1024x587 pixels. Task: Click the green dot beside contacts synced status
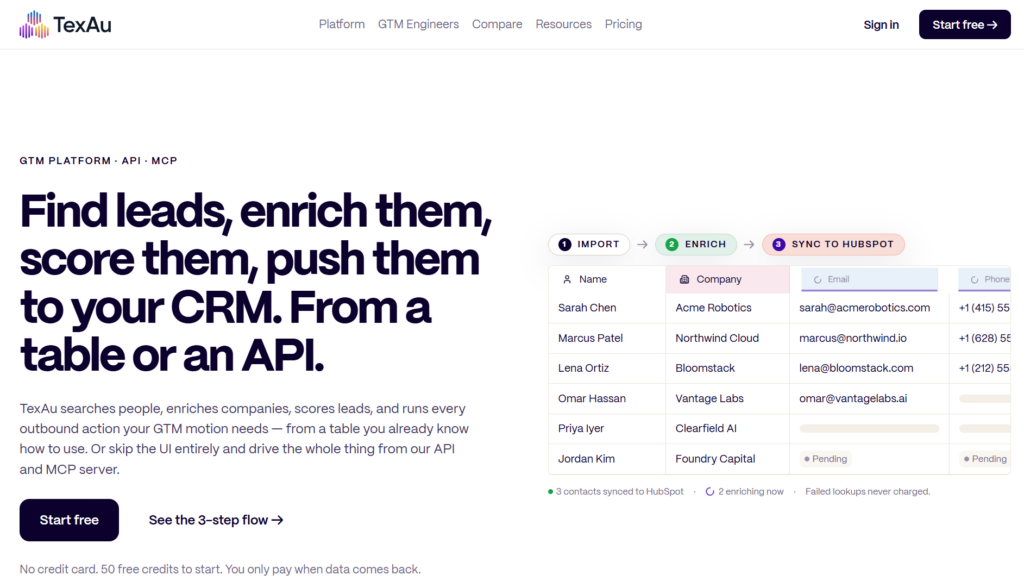(551, 492)
